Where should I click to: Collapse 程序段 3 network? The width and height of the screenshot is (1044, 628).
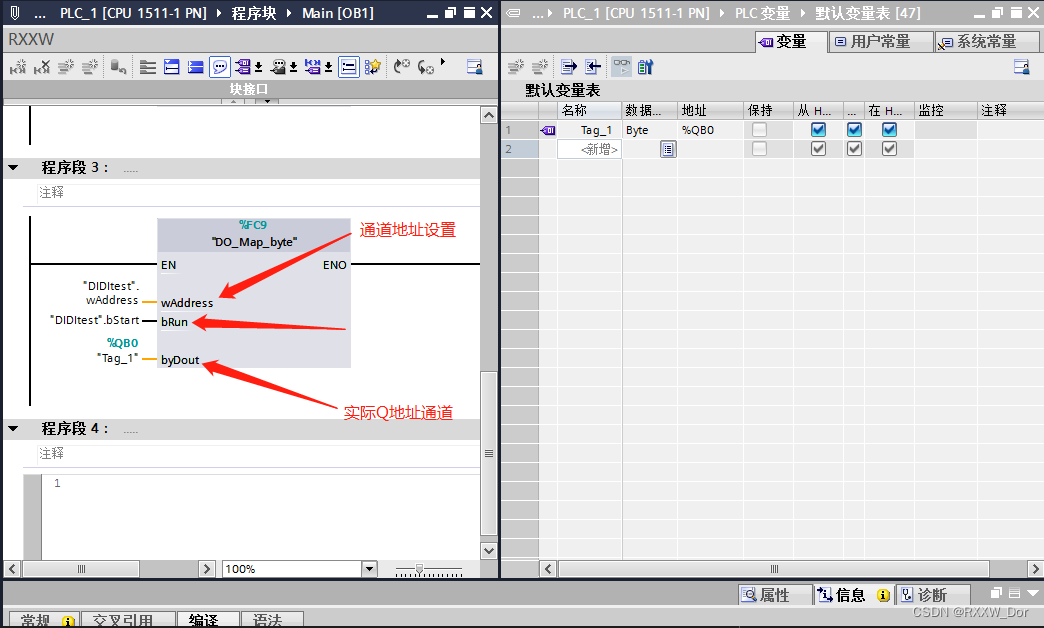(x=13, y=168)
